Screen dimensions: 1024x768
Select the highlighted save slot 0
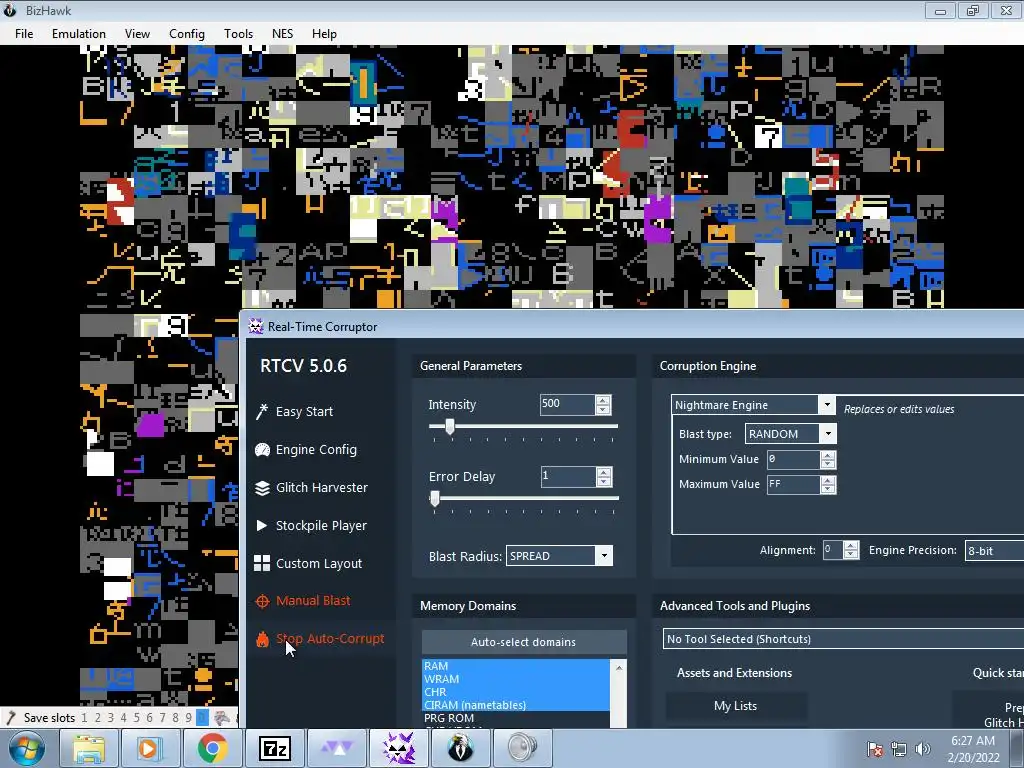pos(202,718)
